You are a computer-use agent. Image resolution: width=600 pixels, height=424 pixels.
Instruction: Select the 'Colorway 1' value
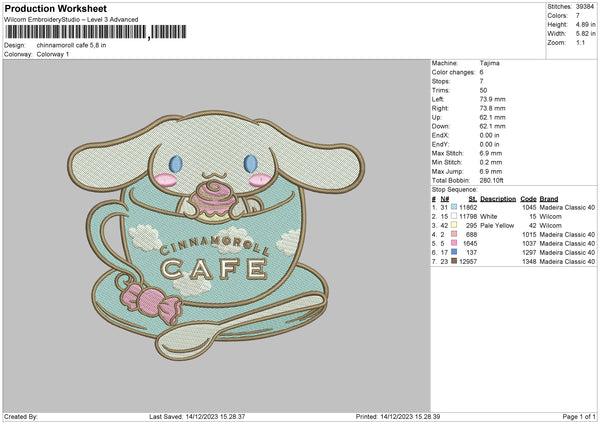click(53, 54)
